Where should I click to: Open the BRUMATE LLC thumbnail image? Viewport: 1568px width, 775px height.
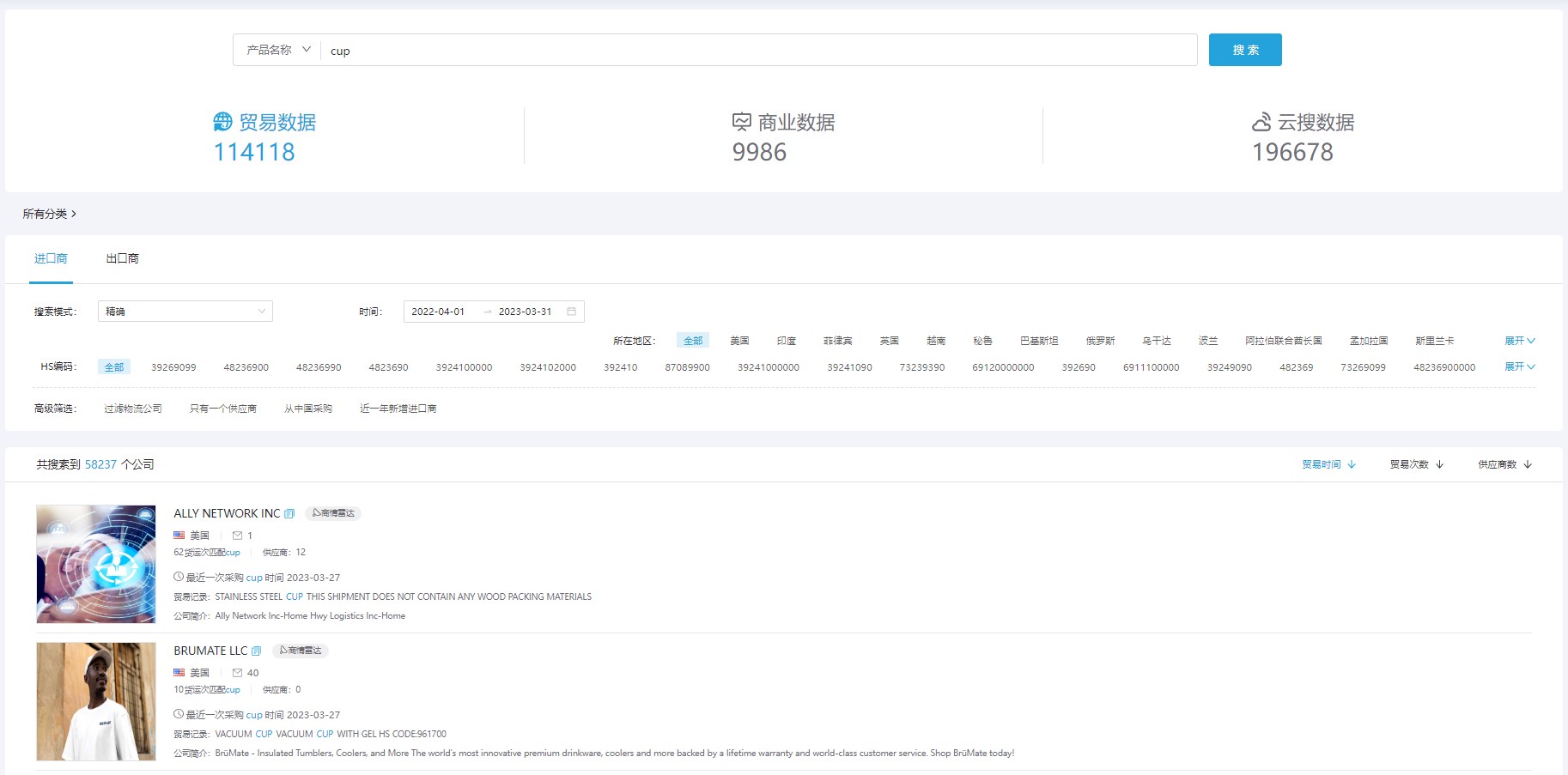point(96,701)
